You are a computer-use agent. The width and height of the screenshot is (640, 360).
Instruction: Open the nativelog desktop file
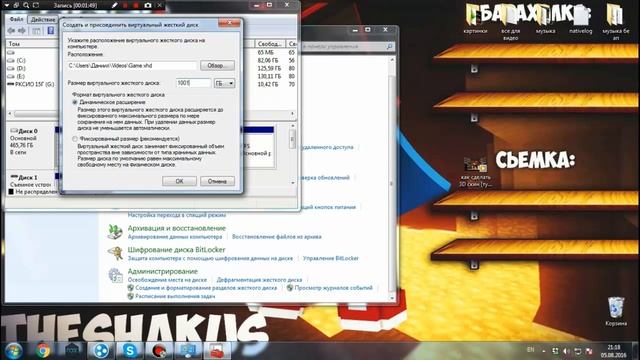(x=580, y=19)
